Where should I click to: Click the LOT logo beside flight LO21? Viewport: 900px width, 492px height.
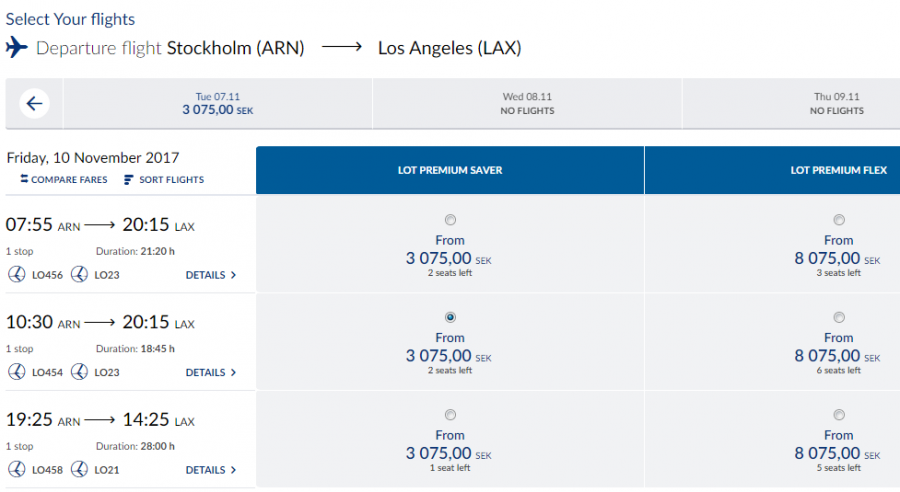coord(79,470)
